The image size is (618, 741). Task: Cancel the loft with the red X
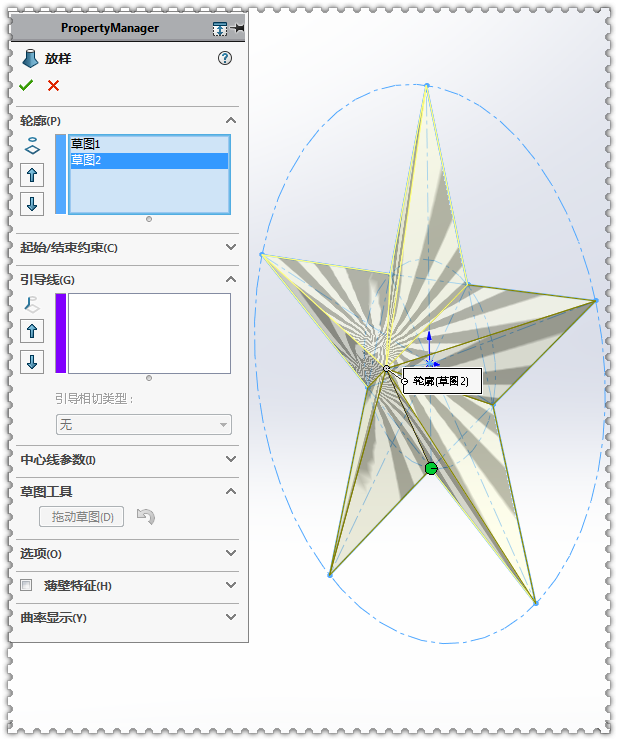point(53,86)
